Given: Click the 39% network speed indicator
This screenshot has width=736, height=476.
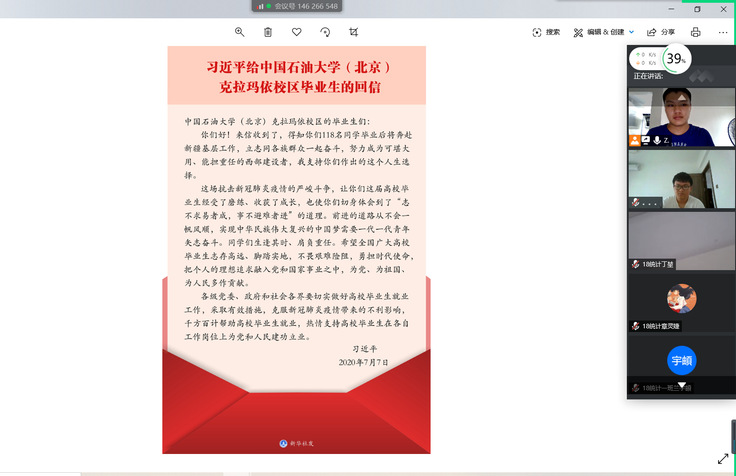Looking at the screenshot, I should tap(676, 59).
